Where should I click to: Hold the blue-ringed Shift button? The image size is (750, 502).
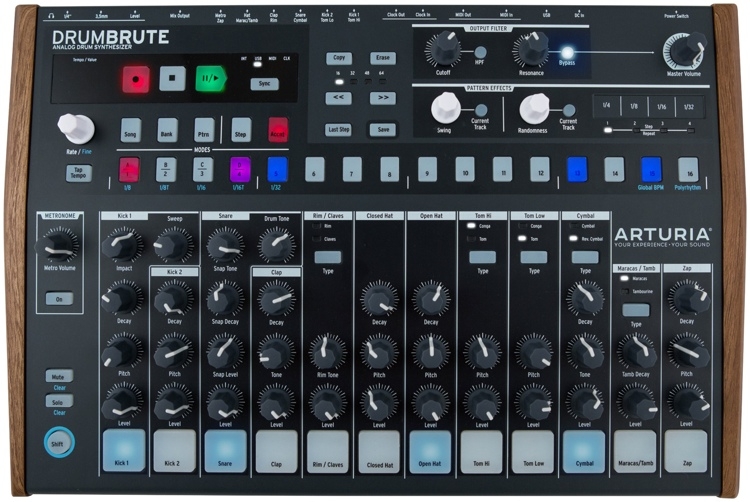59,442
